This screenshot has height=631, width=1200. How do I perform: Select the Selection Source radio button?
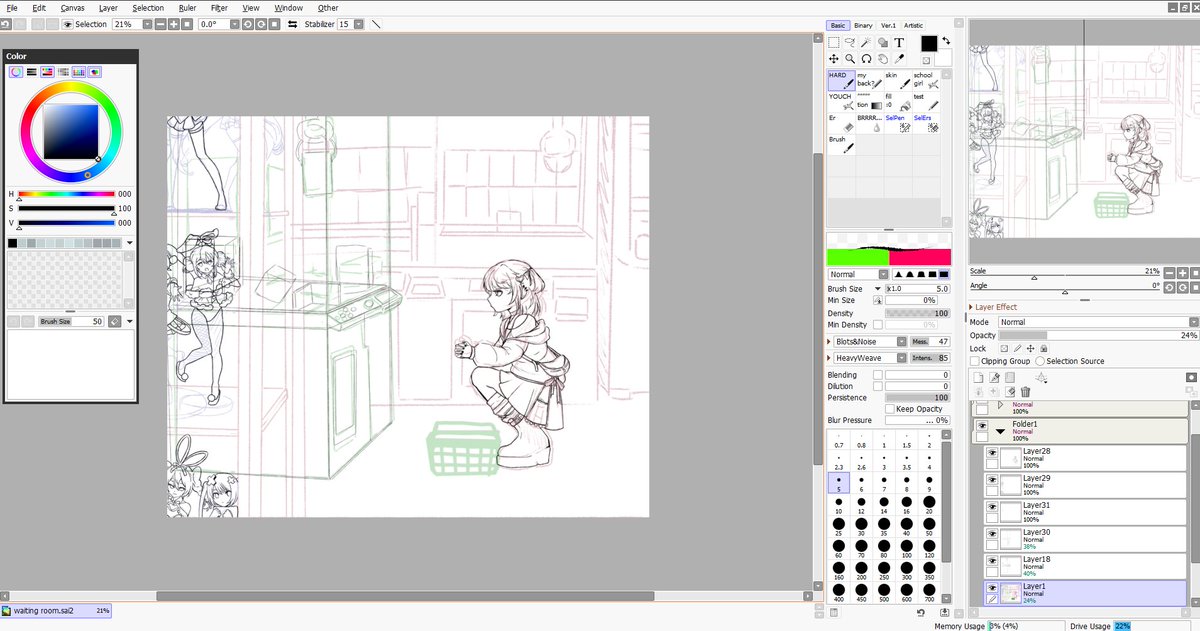tap(1040, 361)
